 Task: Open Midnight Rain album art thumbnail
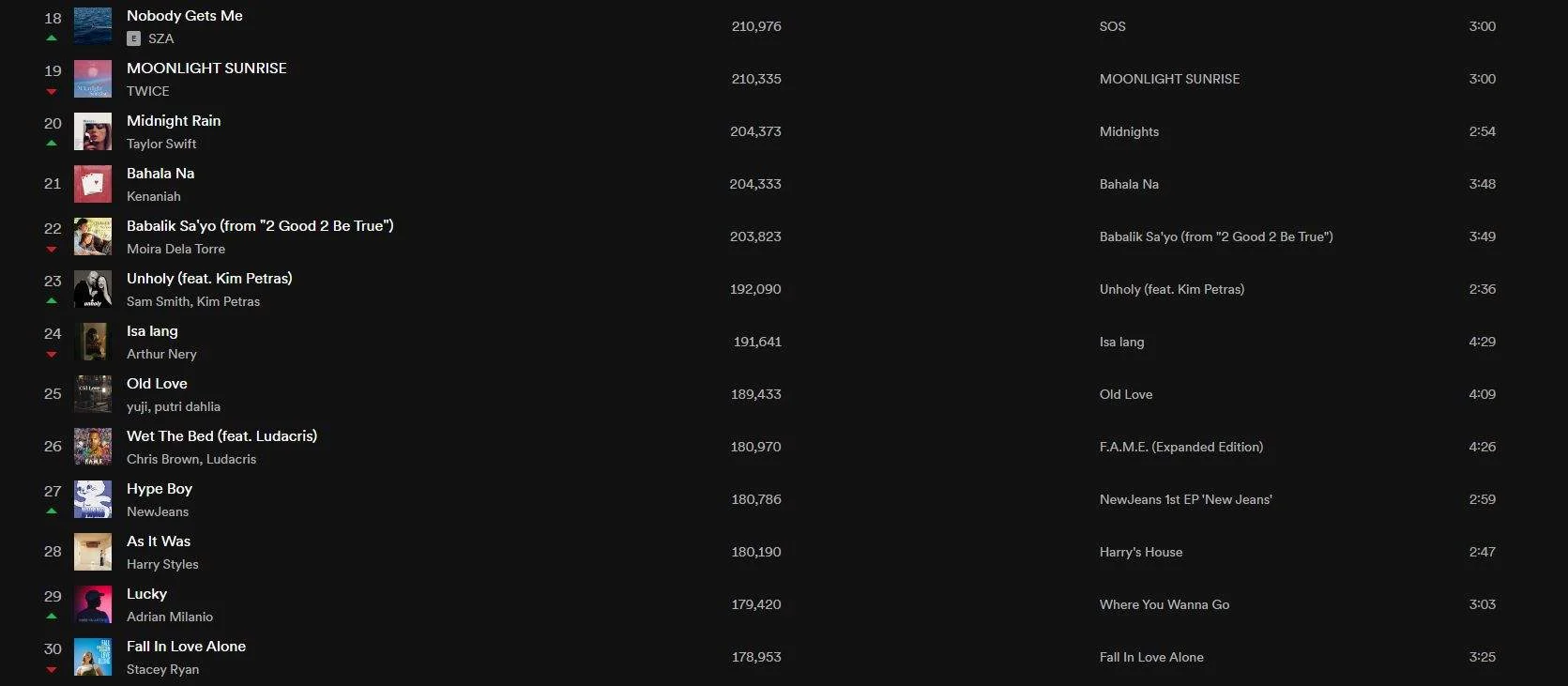pos(93,131)
